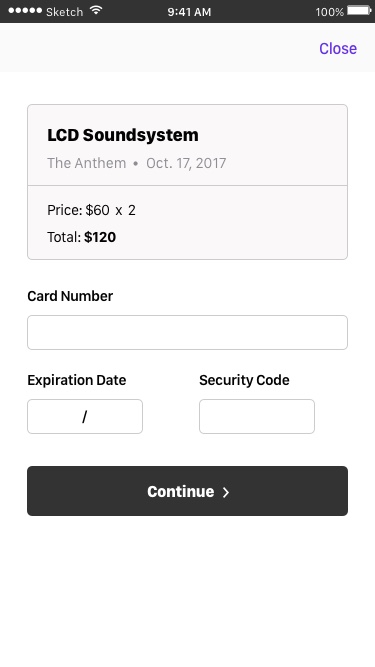Tap the Close link in header
Image resolution: width=375 pixels, height=667 pixels.
tap(338, 48)
